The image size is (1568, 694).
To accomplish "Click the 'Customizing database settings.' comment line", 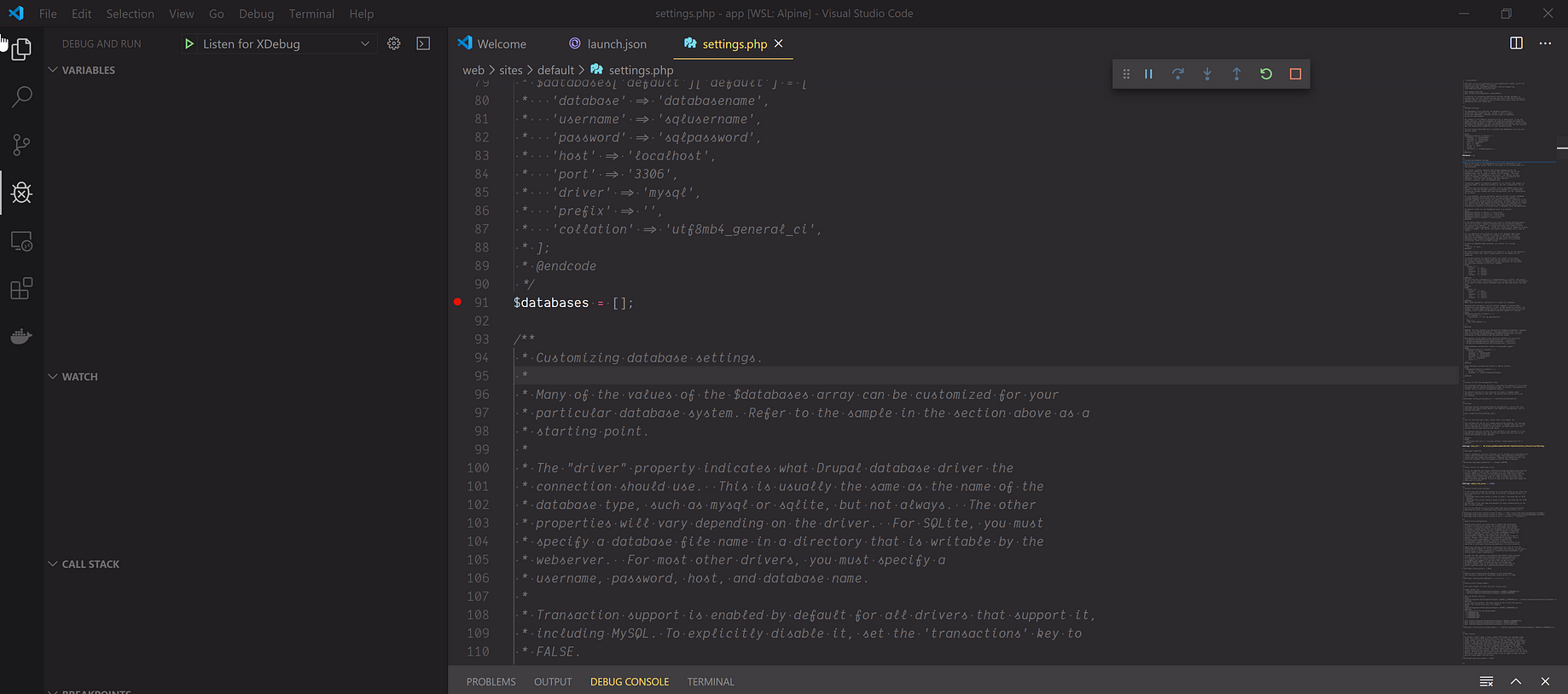I will 649,358.
